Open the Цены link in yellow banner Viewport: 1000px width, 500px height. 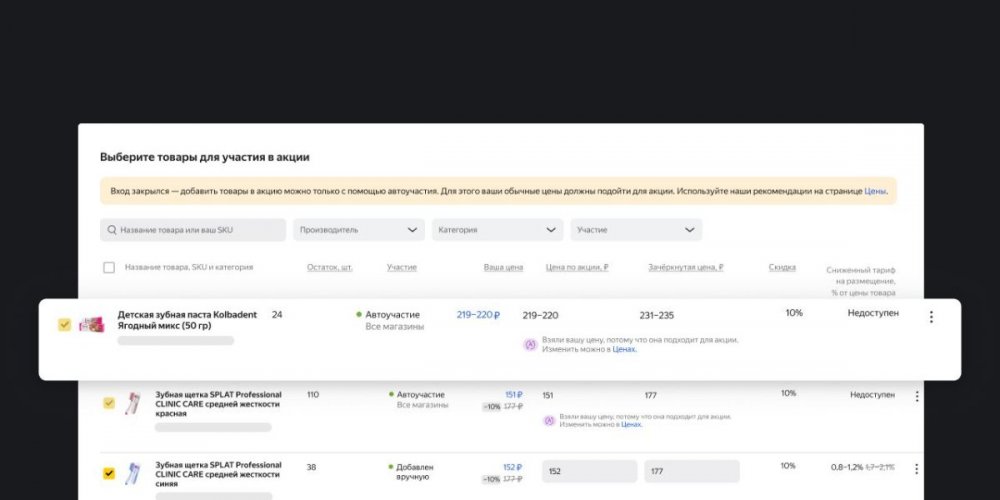(874, 191)
